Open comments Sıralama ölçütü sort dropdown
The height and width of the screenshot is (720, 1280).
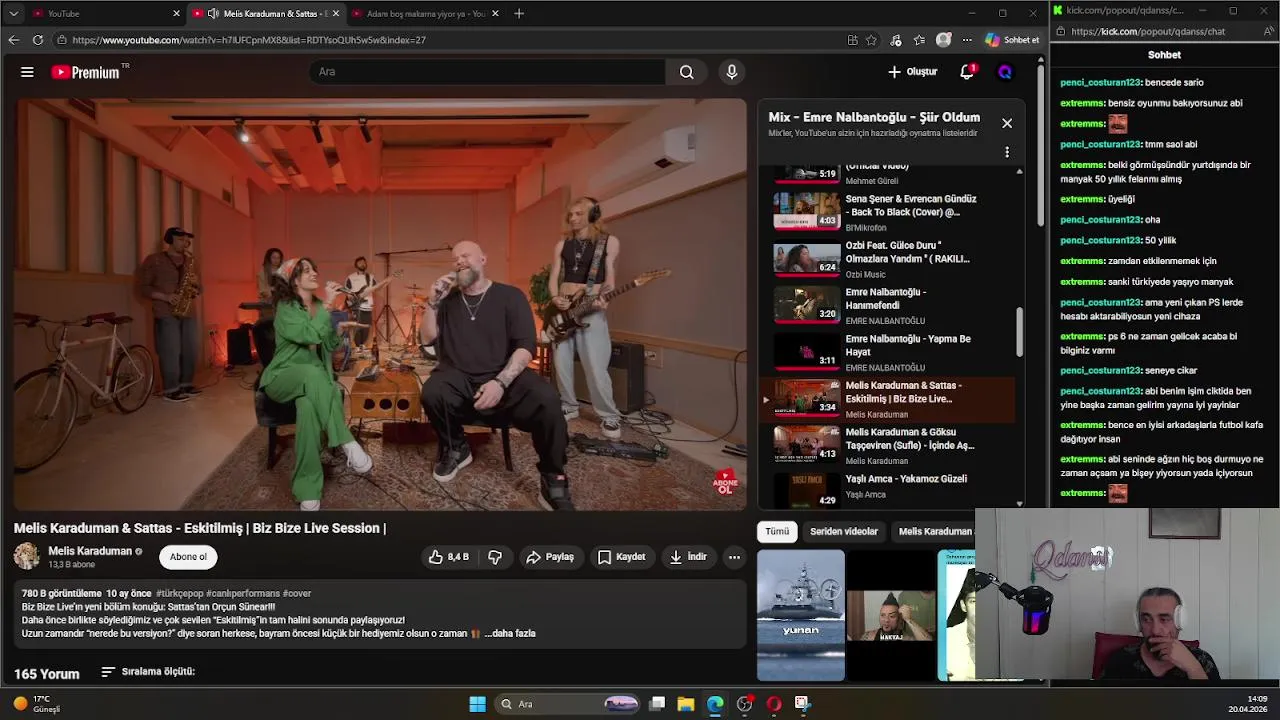pos(148,672)
